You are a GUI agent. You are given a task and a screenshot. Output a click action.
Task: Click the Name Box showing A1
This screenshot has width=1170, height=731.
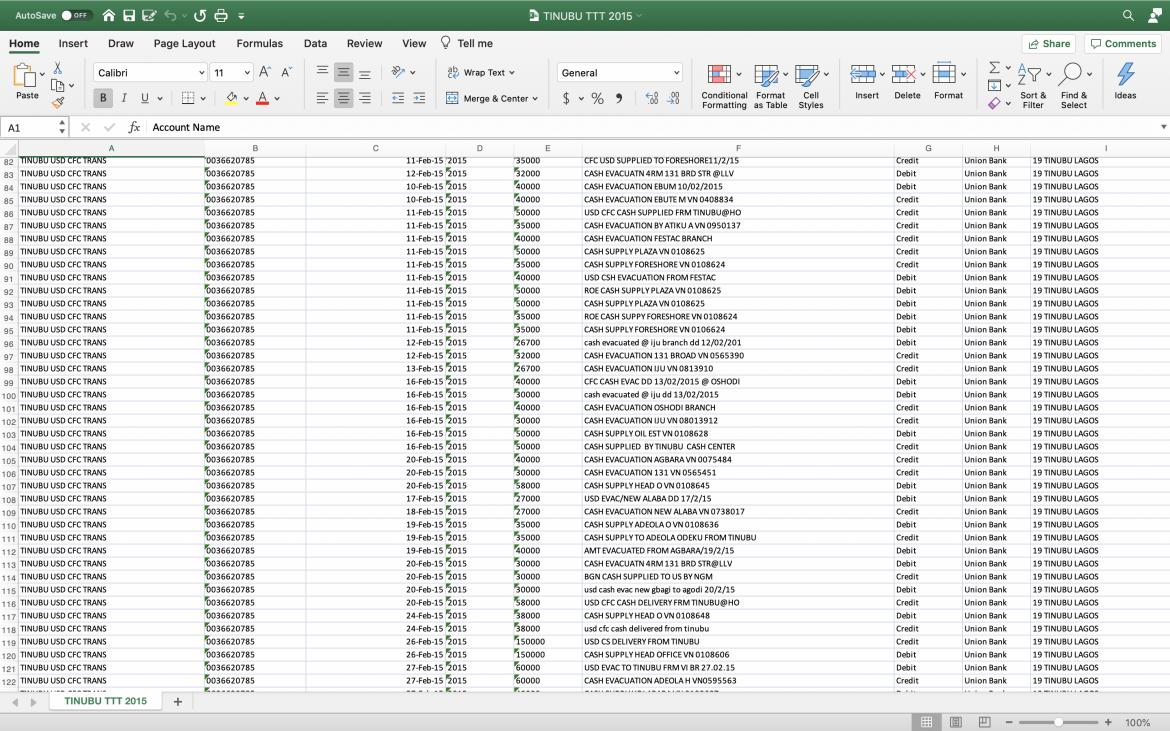click(x=30, y=128)
